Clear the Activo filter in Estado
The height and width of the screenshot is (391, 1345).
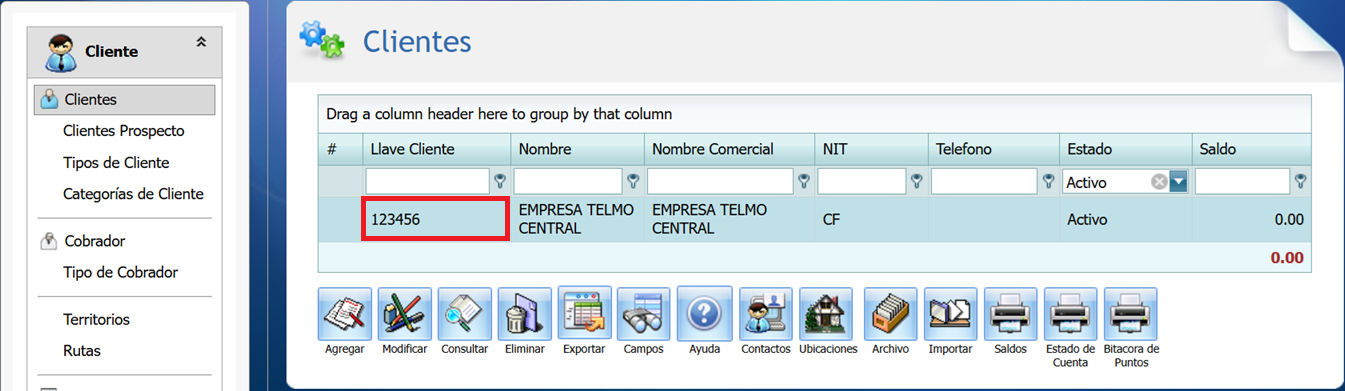tap(1159, 182)
